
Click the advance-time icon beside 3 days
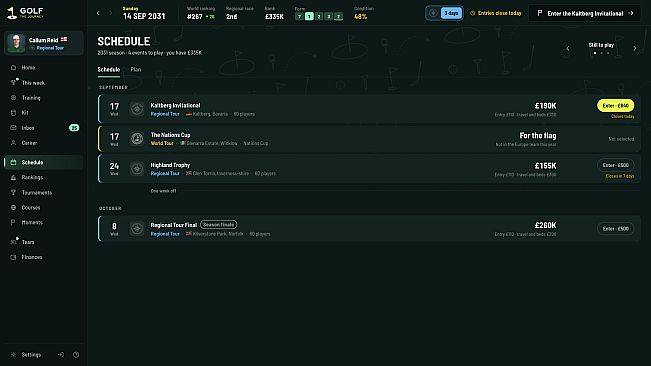433,13
